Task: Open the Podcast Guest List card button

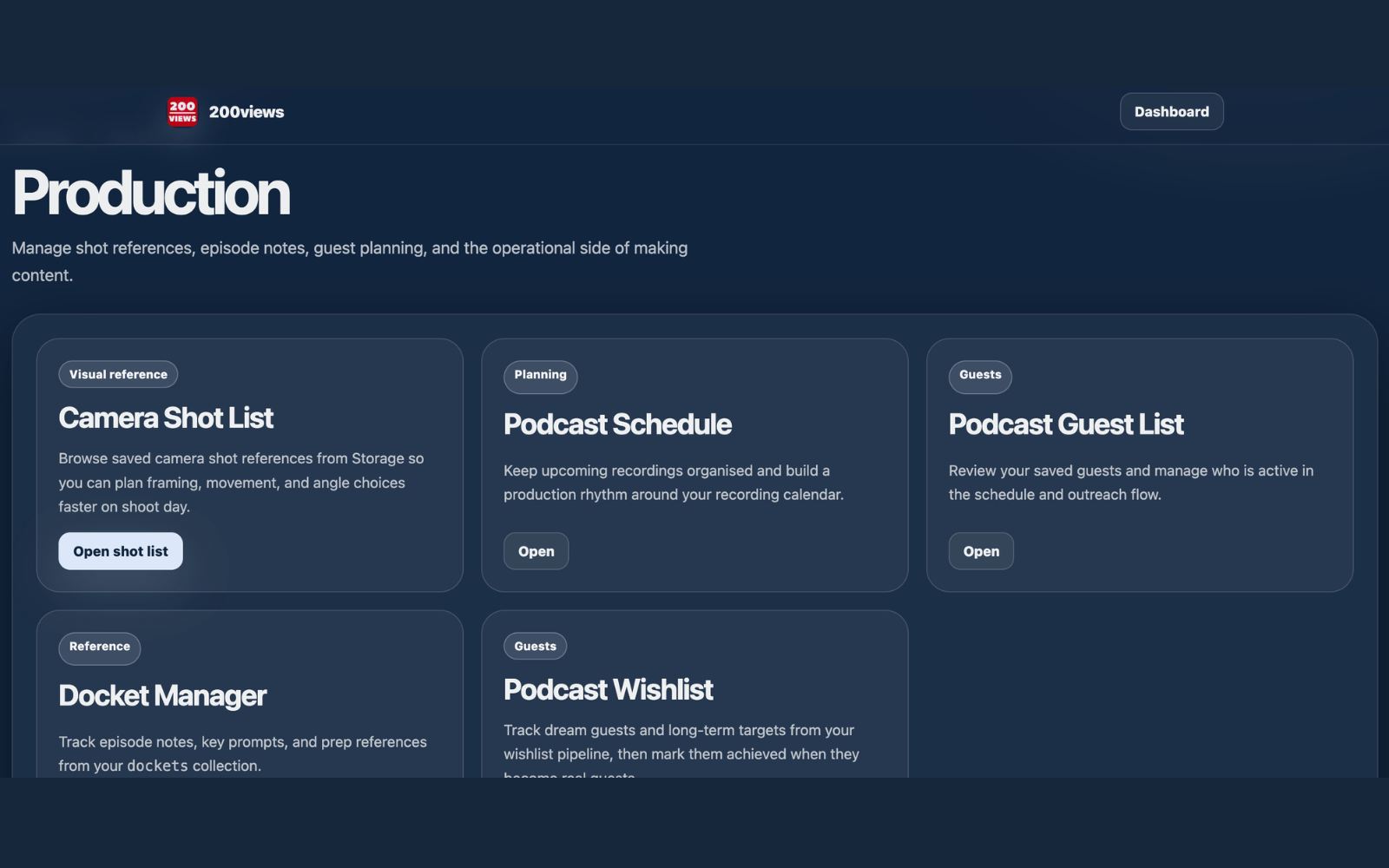Action: [x=981, y=551]
